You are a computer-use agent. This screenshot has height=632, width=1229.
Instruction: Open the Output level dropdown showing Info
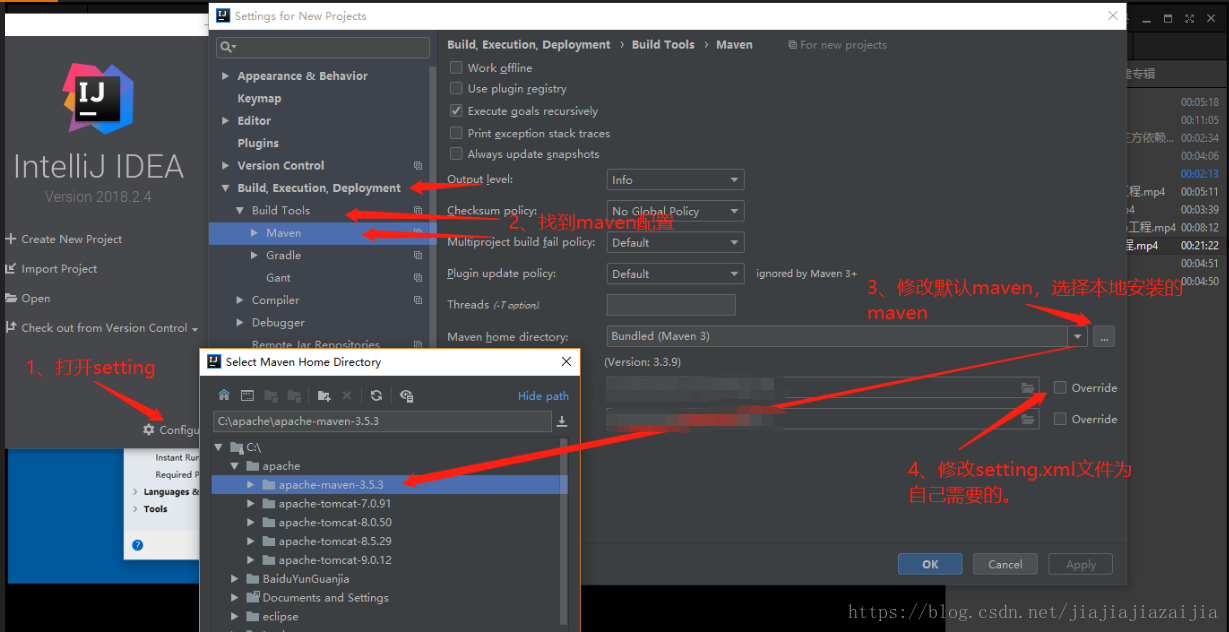click(x=675, y=180)
